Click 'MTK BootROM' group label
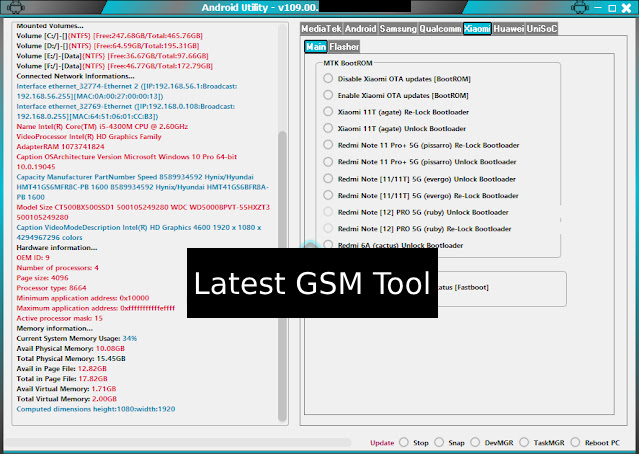This screenshot has height=454, width=639. point(348,63)
